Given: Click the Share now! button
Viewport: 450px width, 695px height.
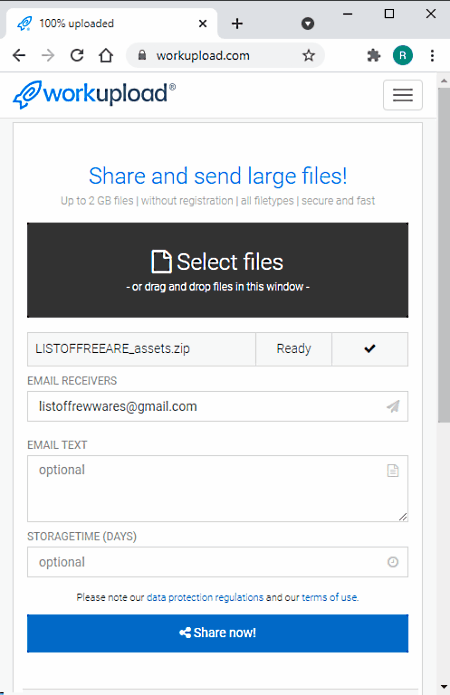Looking at the screenshot, I should (218, 633).
